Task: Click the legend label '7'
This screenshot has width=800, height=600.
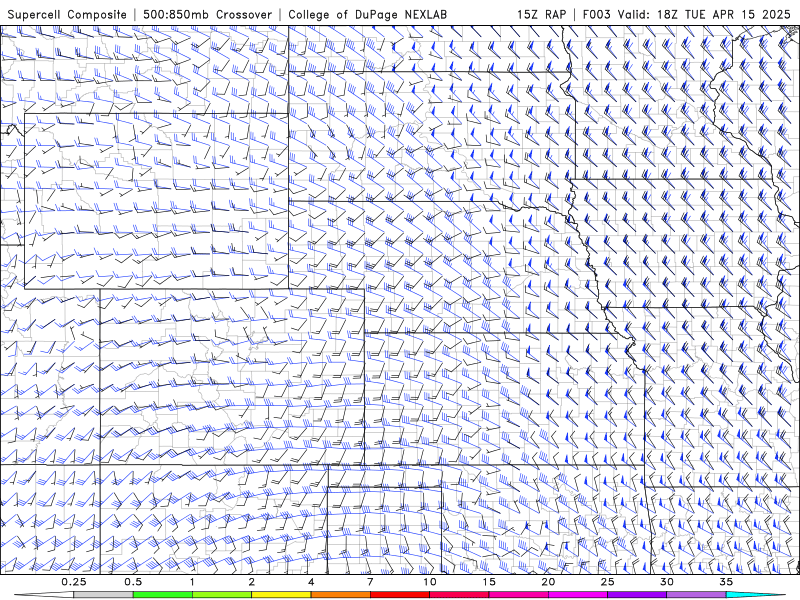Action: click(370, 582)
